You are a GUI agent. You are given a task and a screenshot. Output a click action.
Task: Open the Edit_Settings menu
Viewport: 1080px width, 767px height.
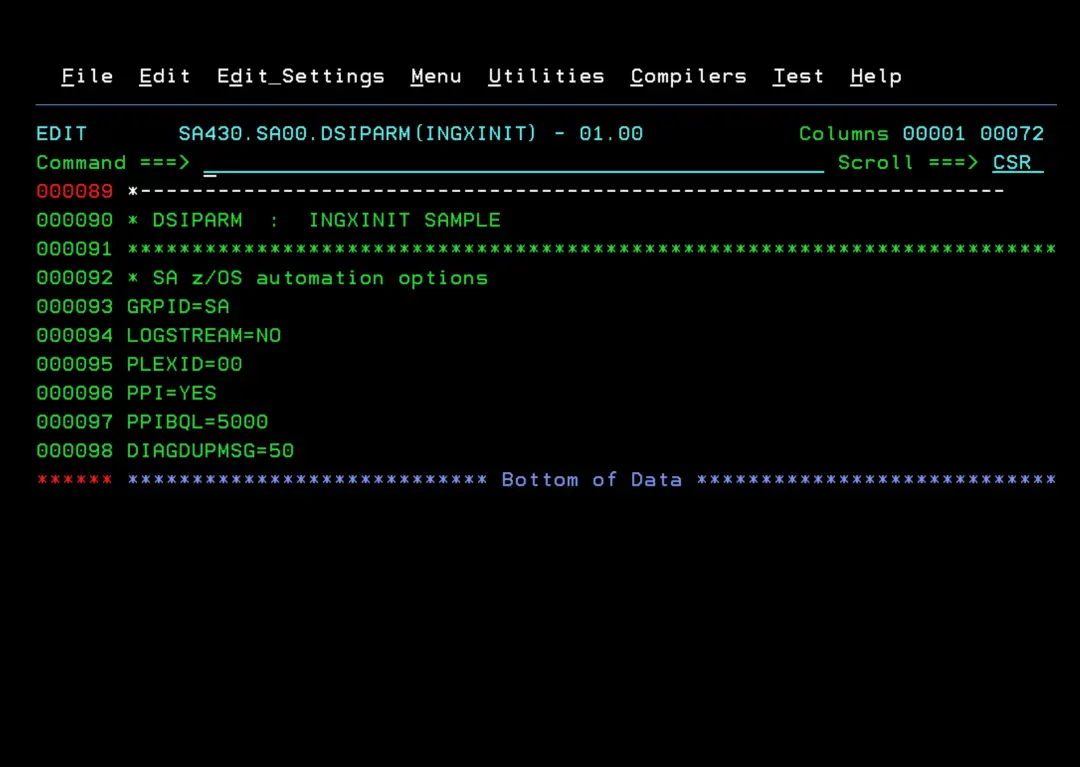tap(300, 76)
